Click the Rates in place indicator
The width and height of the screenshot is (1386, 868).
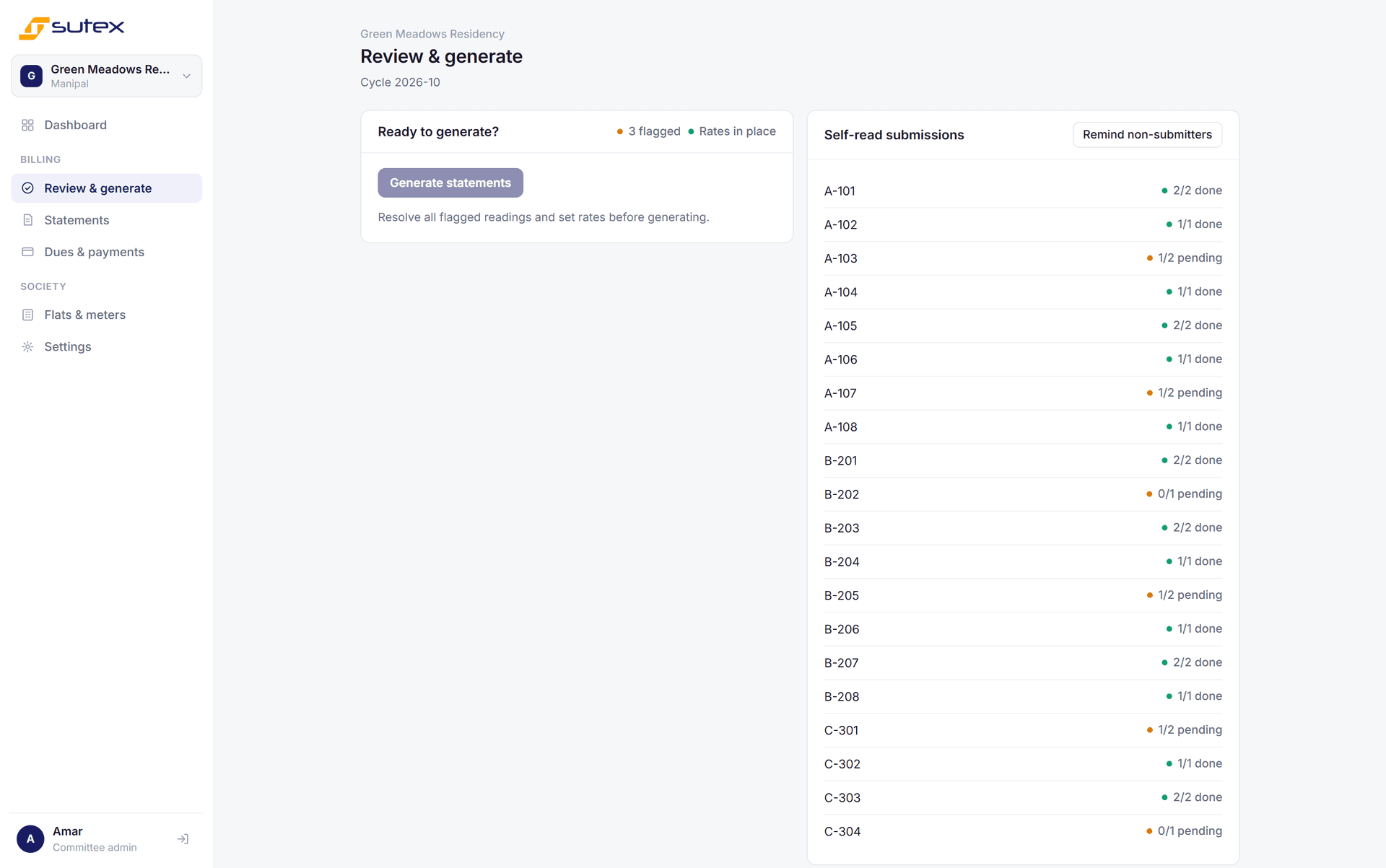pos(732,131)
